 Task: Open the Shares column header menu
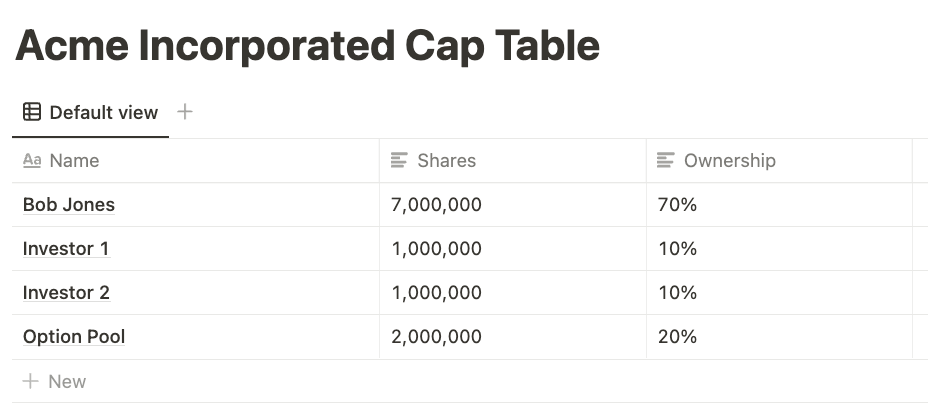[x=513, y=161]
